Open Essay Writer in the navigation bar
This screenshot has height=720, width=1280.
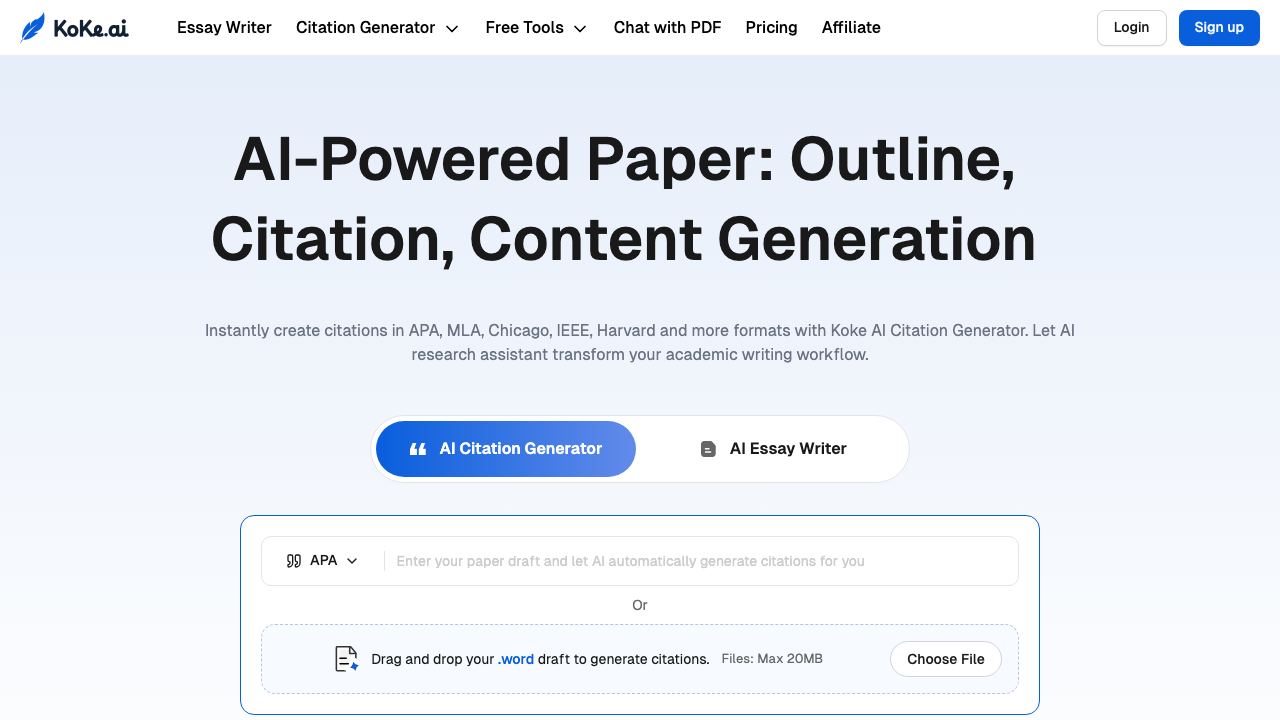pyautogui.click(x=224, y=28)
